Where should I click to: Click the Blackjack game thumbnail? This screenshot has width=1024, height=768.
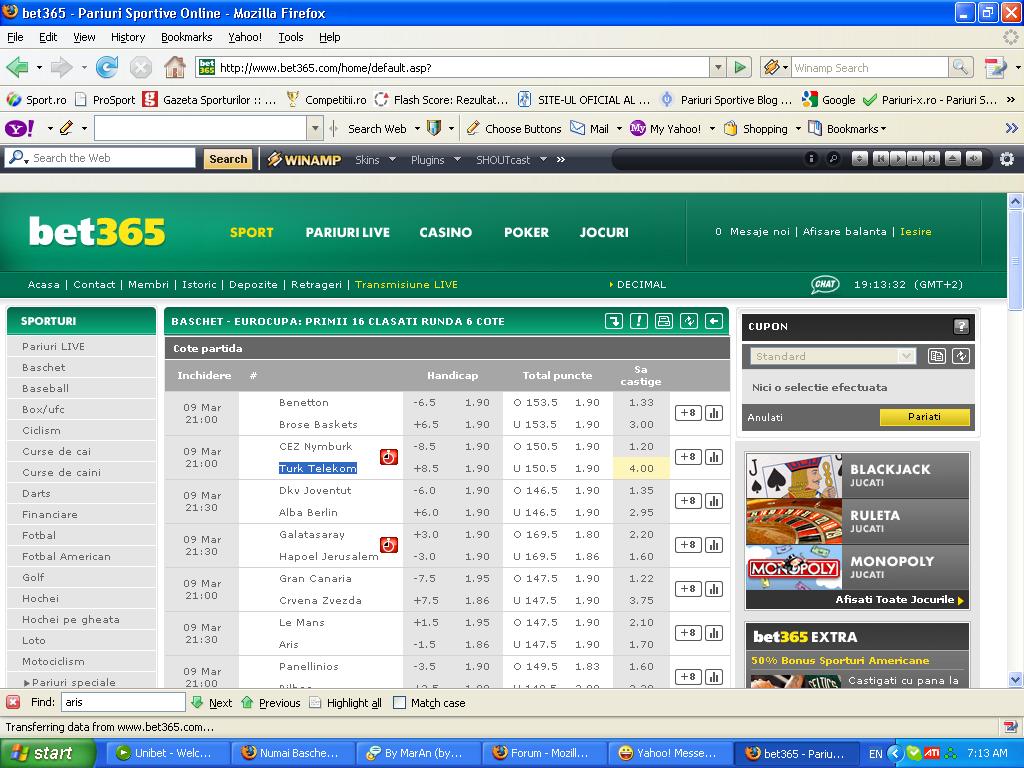794,475
